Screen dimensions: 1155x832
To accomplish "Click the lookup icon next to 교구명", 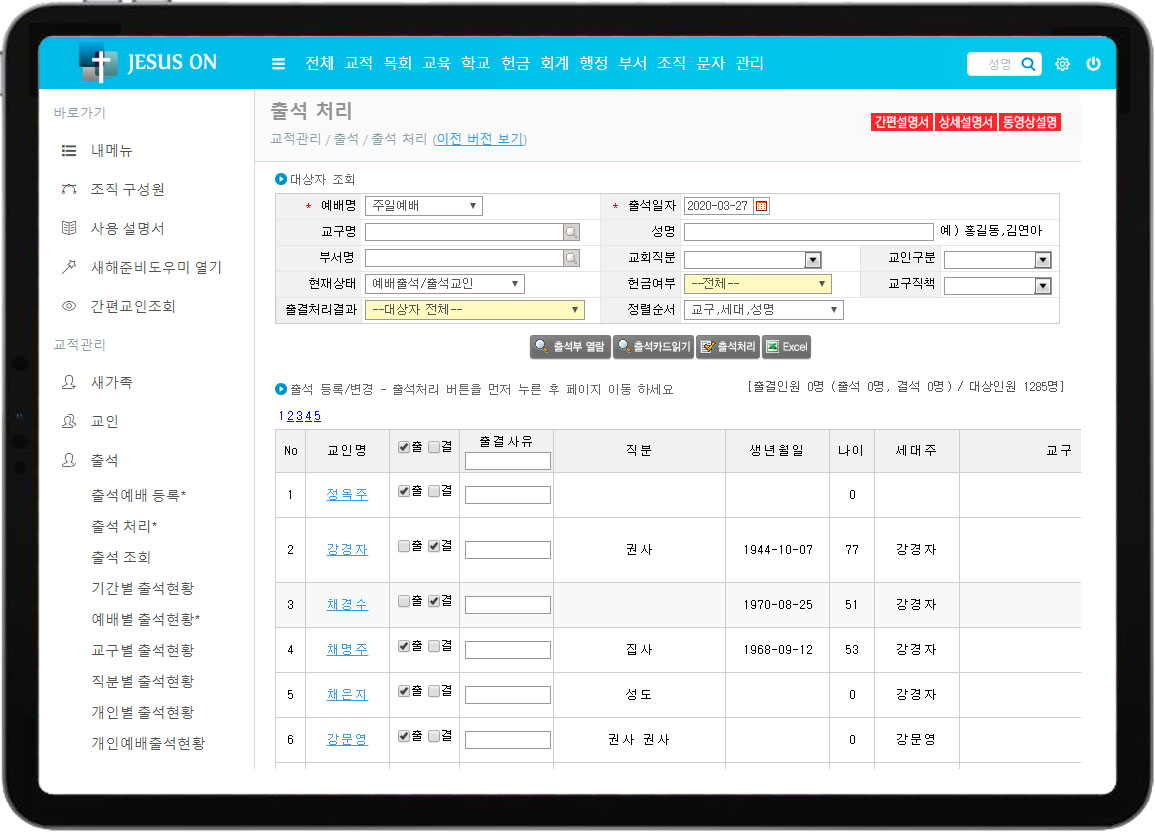I will tap(571, 232).
